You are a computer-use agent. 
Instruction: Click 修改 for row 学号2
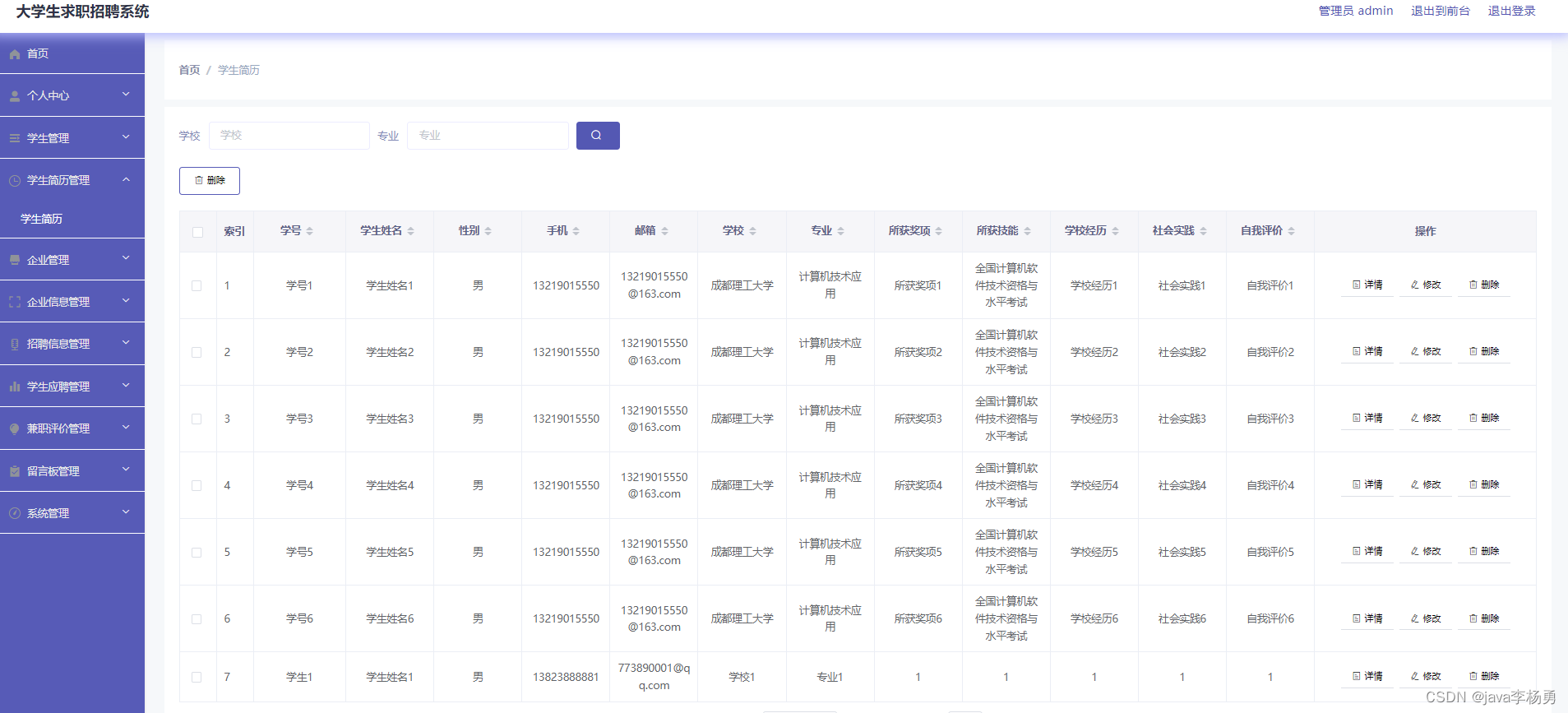click(x=1426, y=352)
